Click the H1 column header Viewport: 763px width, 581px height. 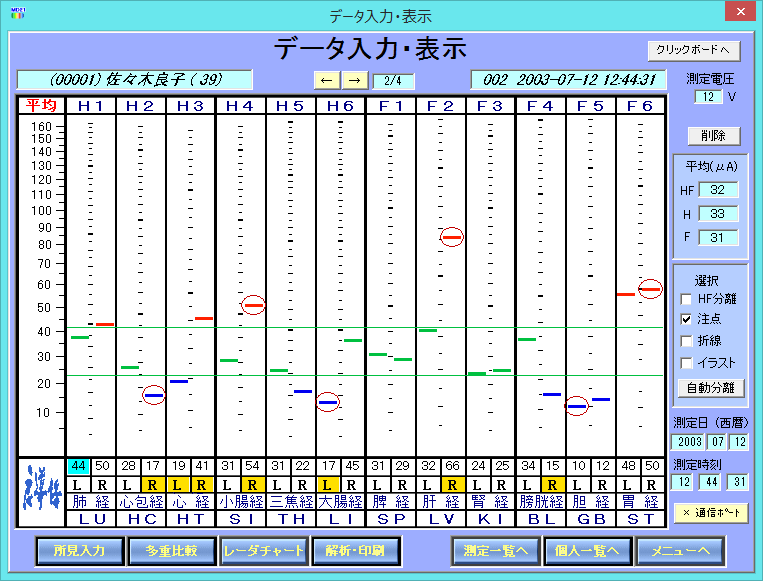point(91,105)
